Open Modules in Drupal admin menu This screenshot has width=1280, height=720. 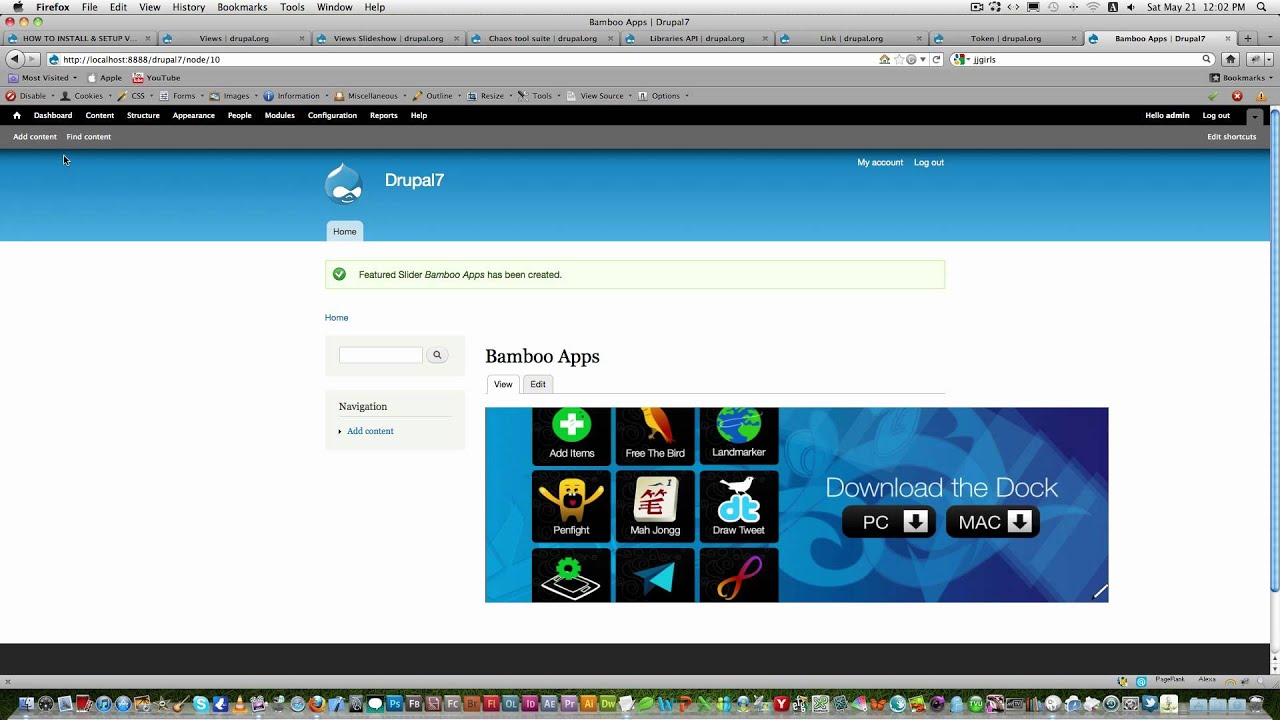(x=279, y=115)
